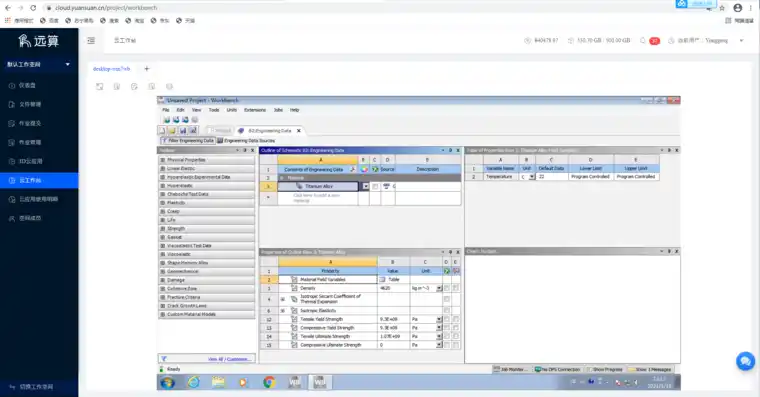Expand the Isotropic Elasticity property row
760x397 pixels.
(x=283, y=311)
